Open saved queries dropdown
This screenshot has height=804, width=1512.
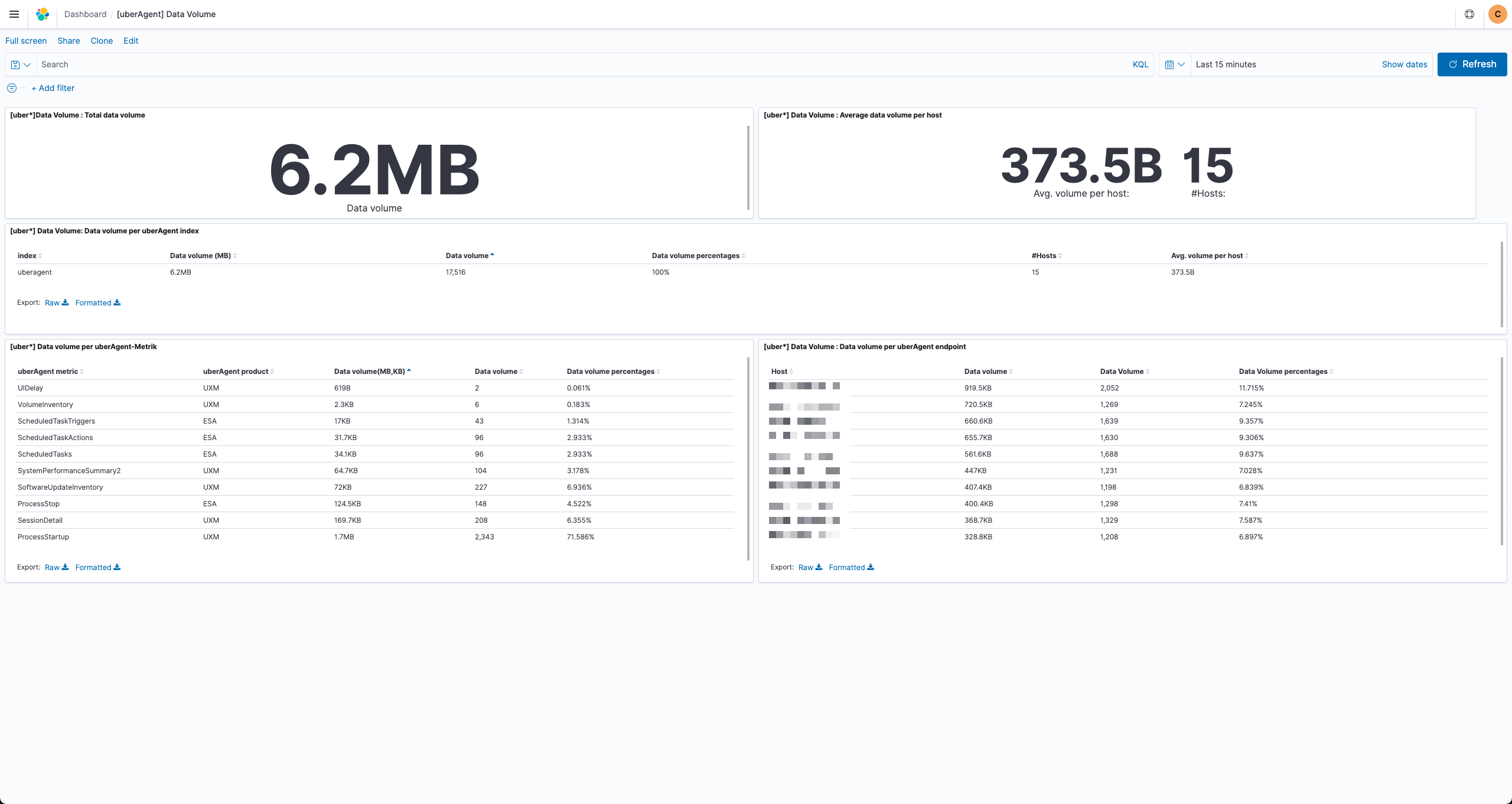click(21, 64)
